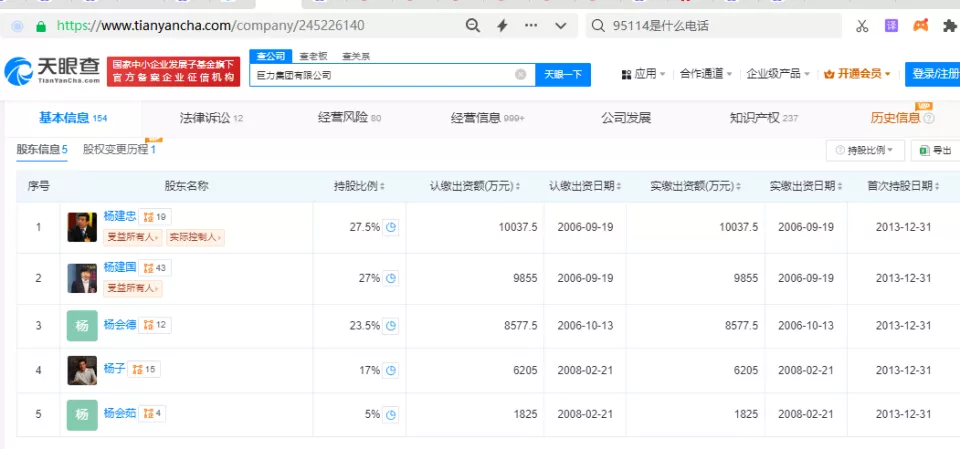The image size is (960, 449).
Task: Select the 股东信息 sub-tab
Action: [42, 149]
